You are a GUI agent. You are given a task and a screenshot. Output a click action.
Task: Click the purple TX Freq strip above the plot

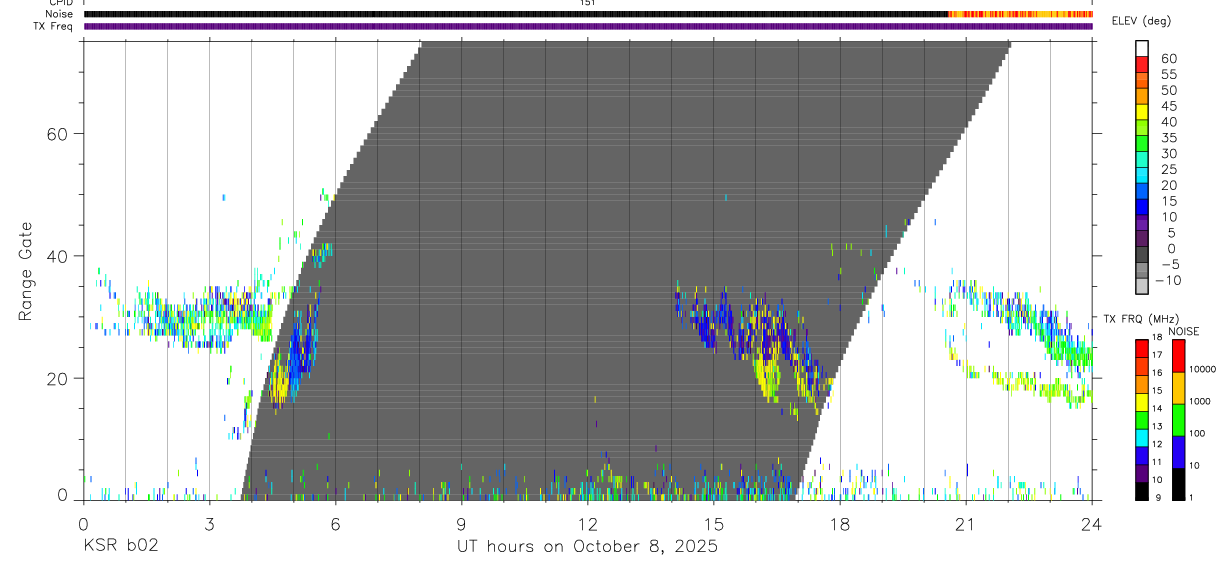588,26
